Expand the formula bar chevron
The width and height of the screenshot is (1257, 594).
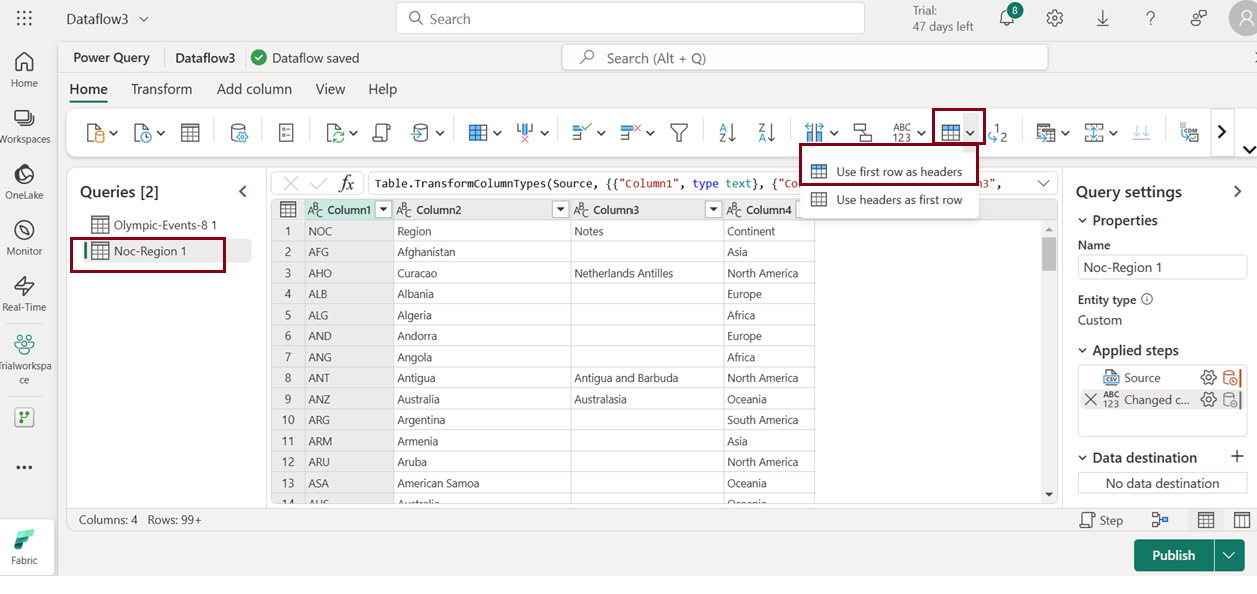(1044, 183)
